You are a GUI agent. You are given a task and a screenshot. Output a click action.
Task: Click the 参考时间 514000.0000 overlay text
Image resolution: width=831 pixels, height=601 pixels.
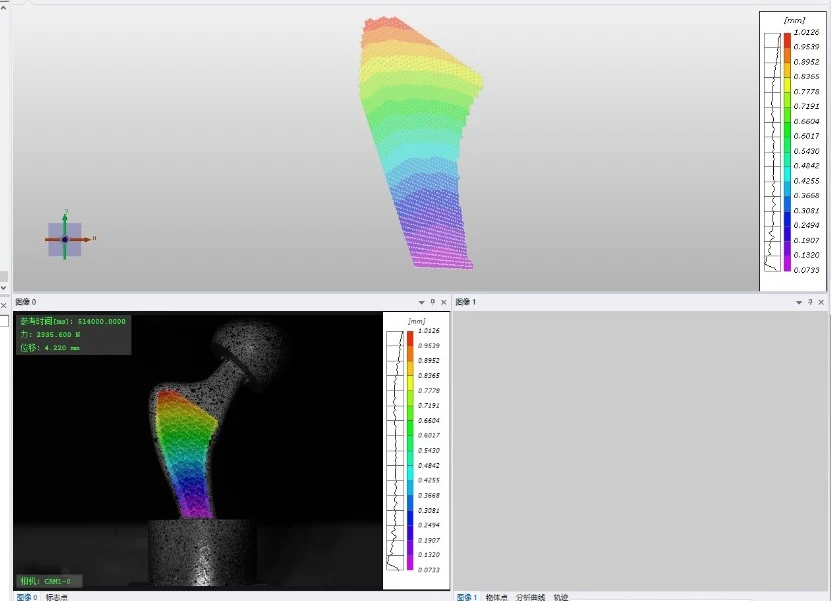73,321
